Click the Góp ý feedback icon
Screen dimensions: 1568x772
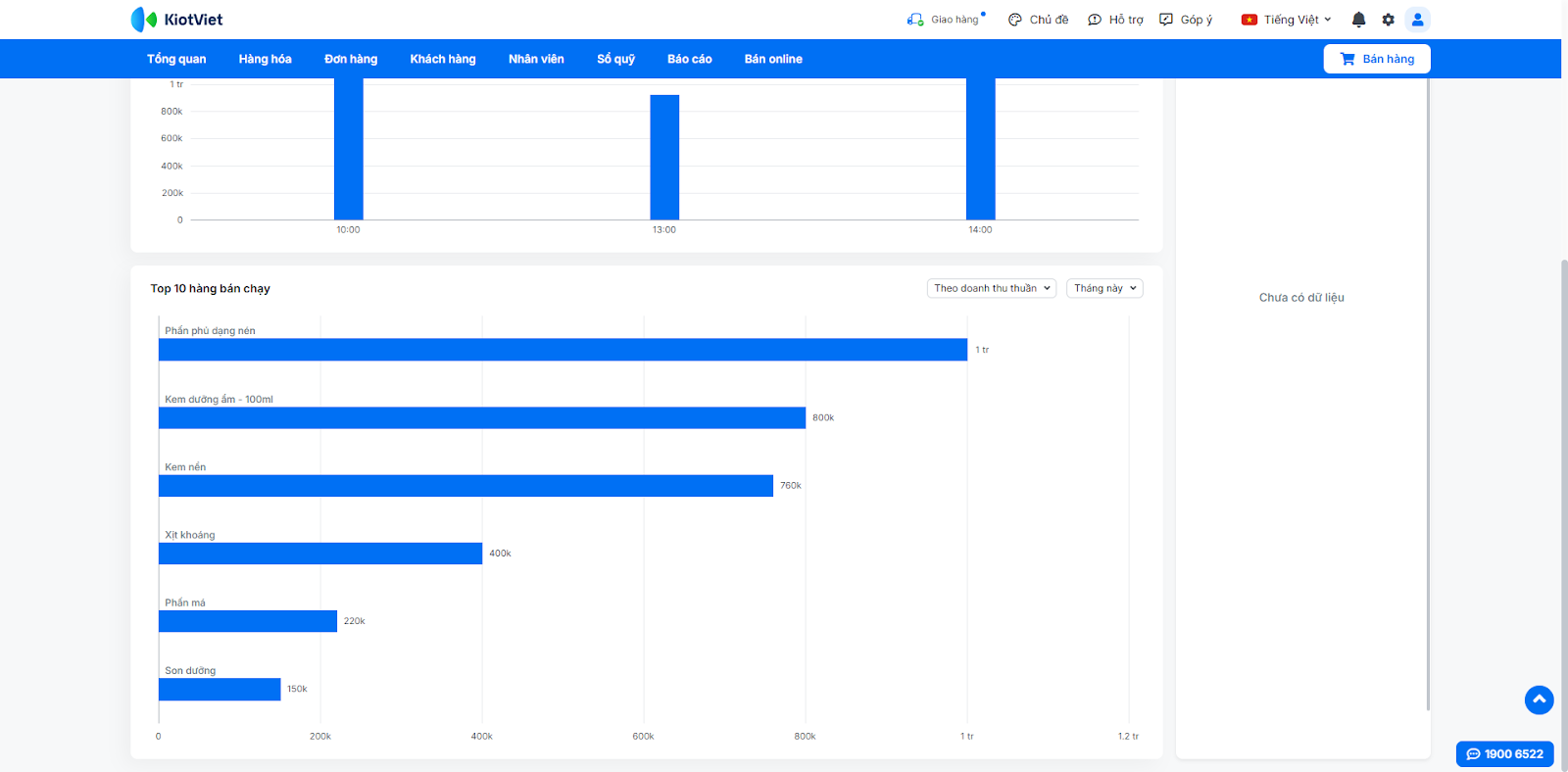(x=1166, y=20)
